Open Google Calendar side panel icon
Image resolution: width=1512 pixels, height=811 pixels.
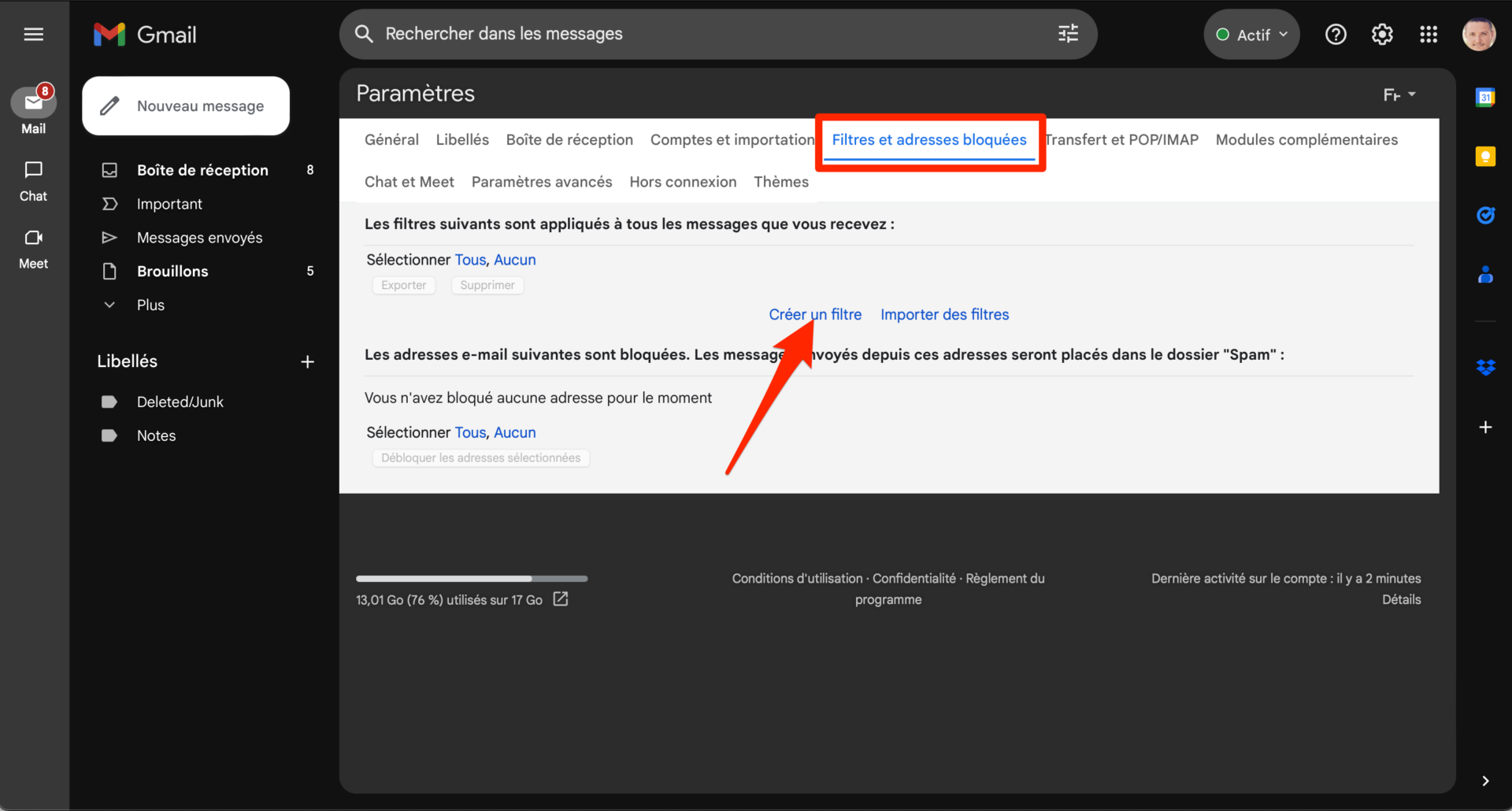pos(1485,98)
